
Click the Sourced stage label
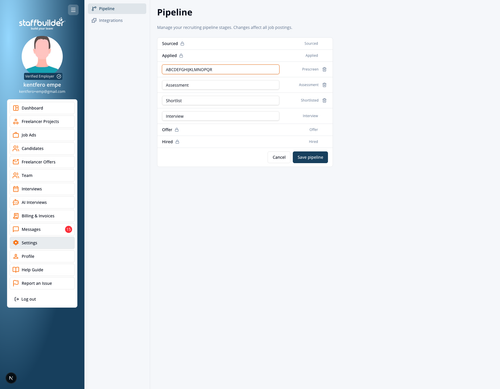170,44
